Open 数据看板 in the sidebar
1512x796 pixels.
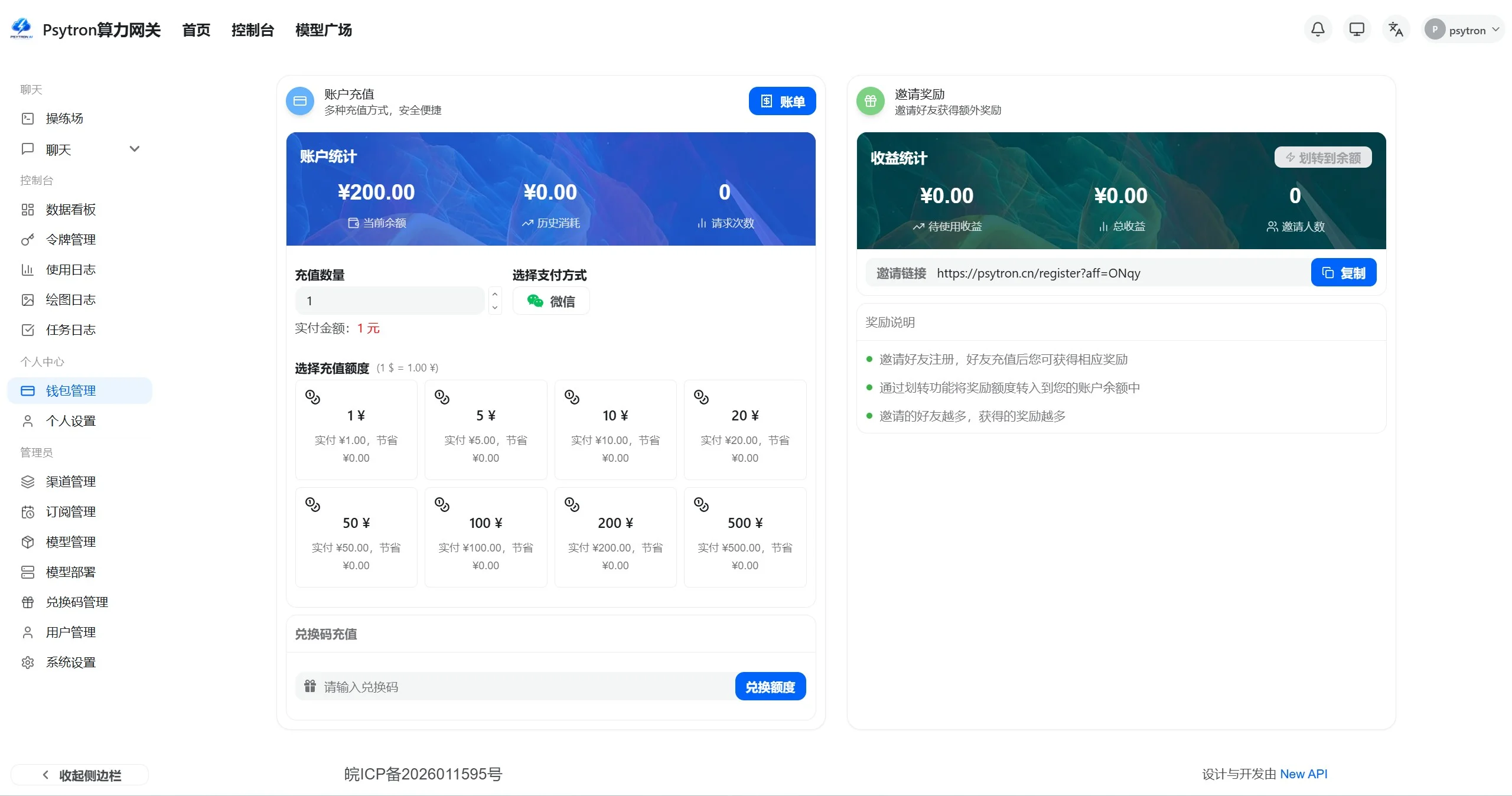pyautogui.click(x=80, y=209)
